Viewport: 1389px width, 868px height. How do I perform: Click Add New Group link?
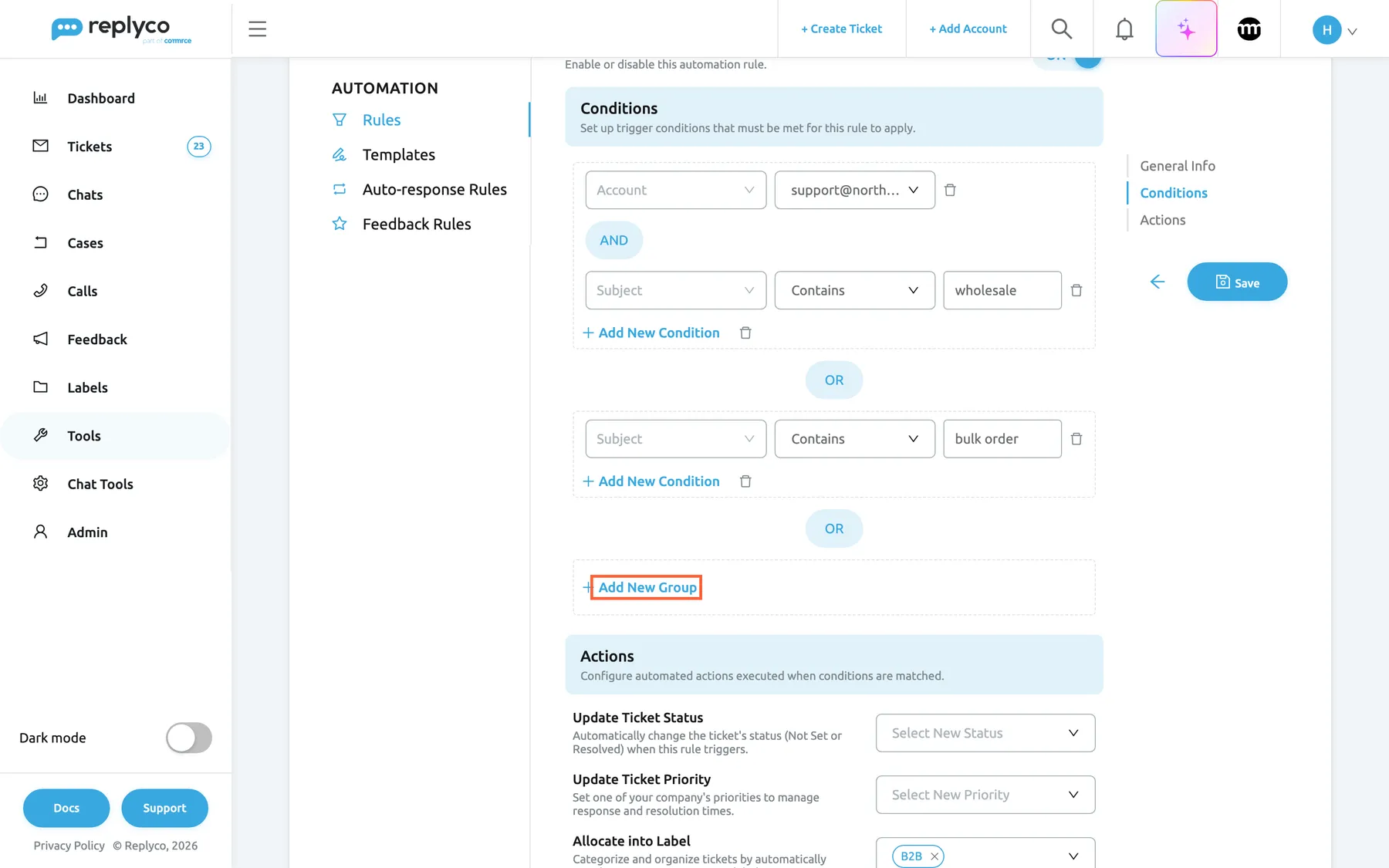[x=647, y=587]
